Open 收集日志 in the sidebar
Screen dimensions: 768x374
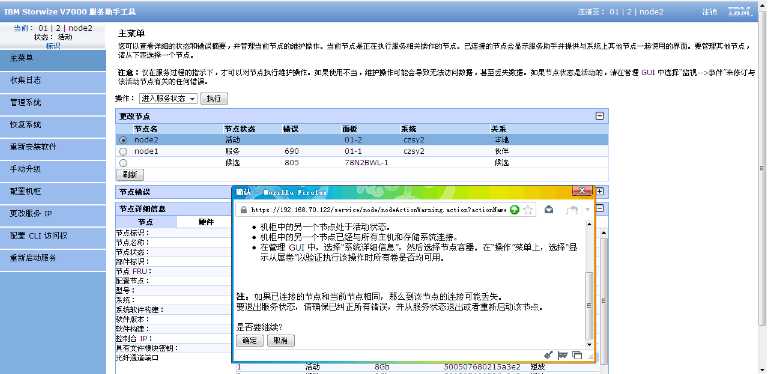click(52, 81)
